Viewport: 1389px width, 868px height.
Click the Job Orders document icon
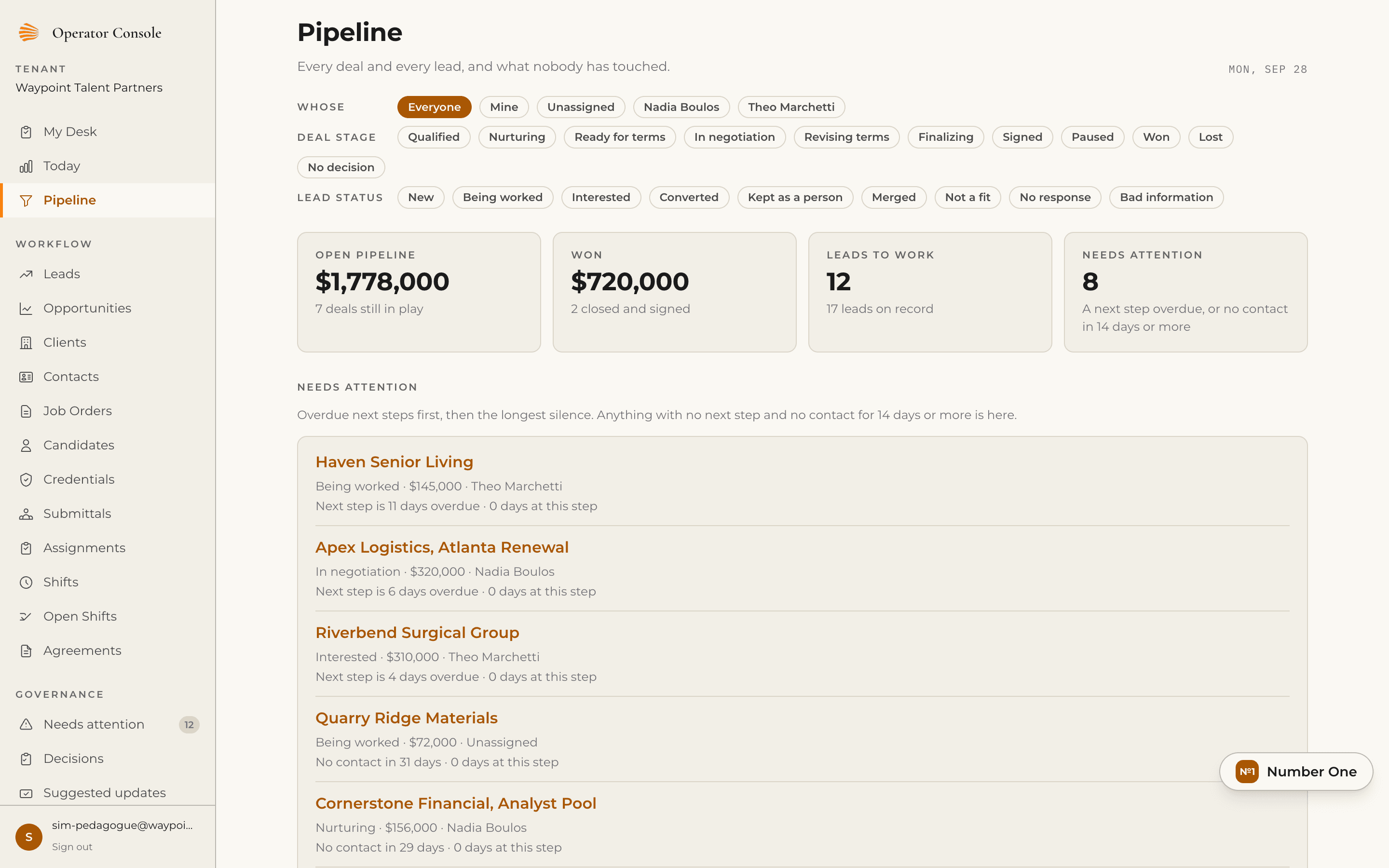coord(26,411)
